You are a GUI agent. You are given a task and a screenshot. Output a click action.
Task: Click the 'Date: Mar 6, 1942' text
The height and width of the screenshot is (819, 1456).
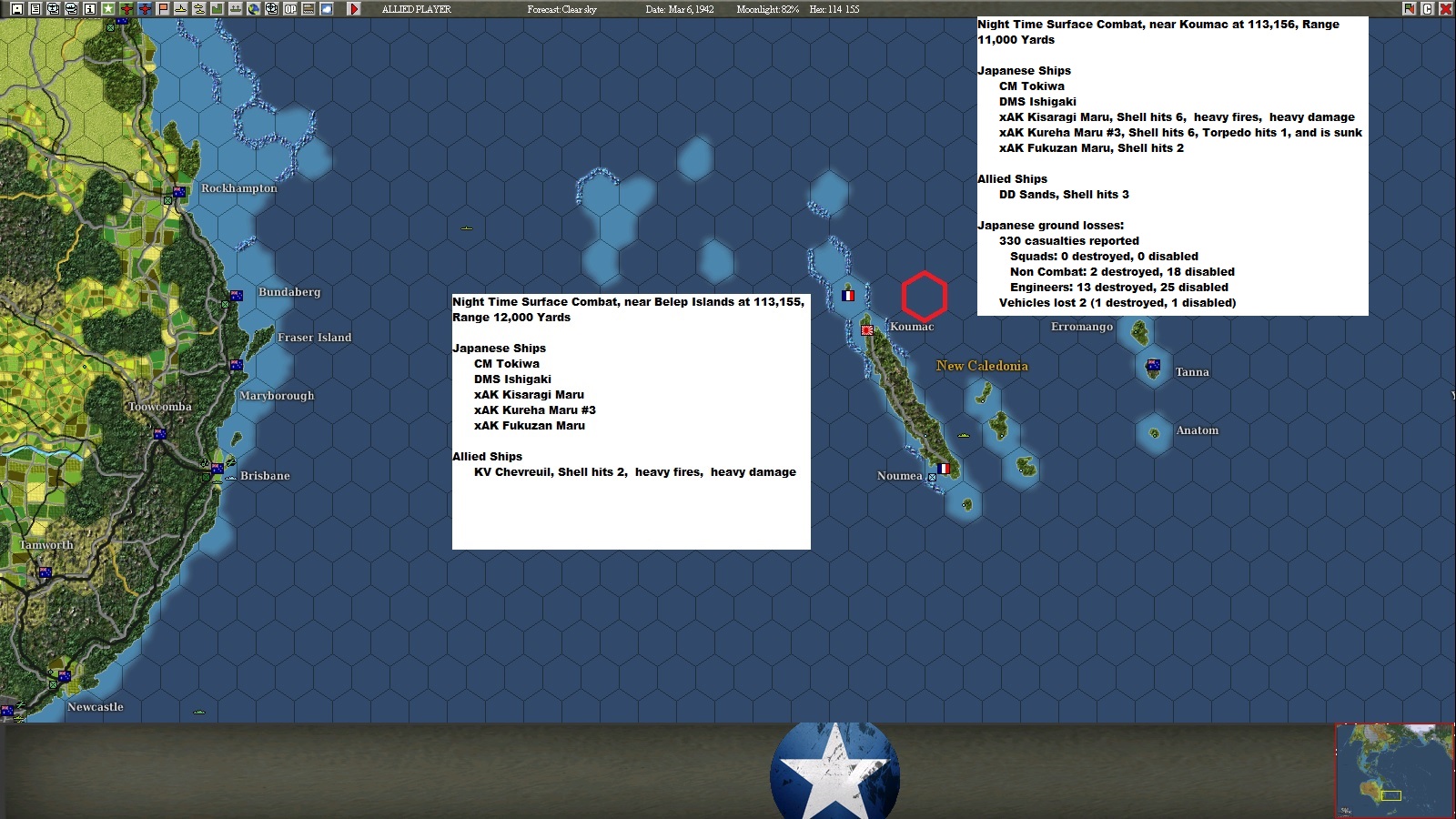pyautogui.click(x=680, y=9)
